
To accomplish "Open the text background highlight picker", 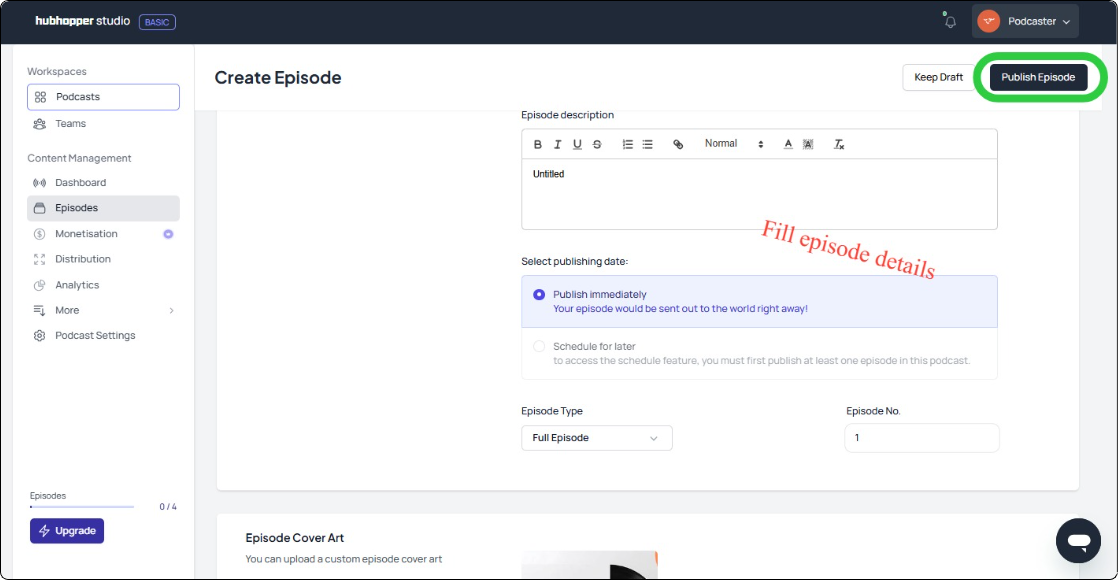I will click(x=808, y=144).
